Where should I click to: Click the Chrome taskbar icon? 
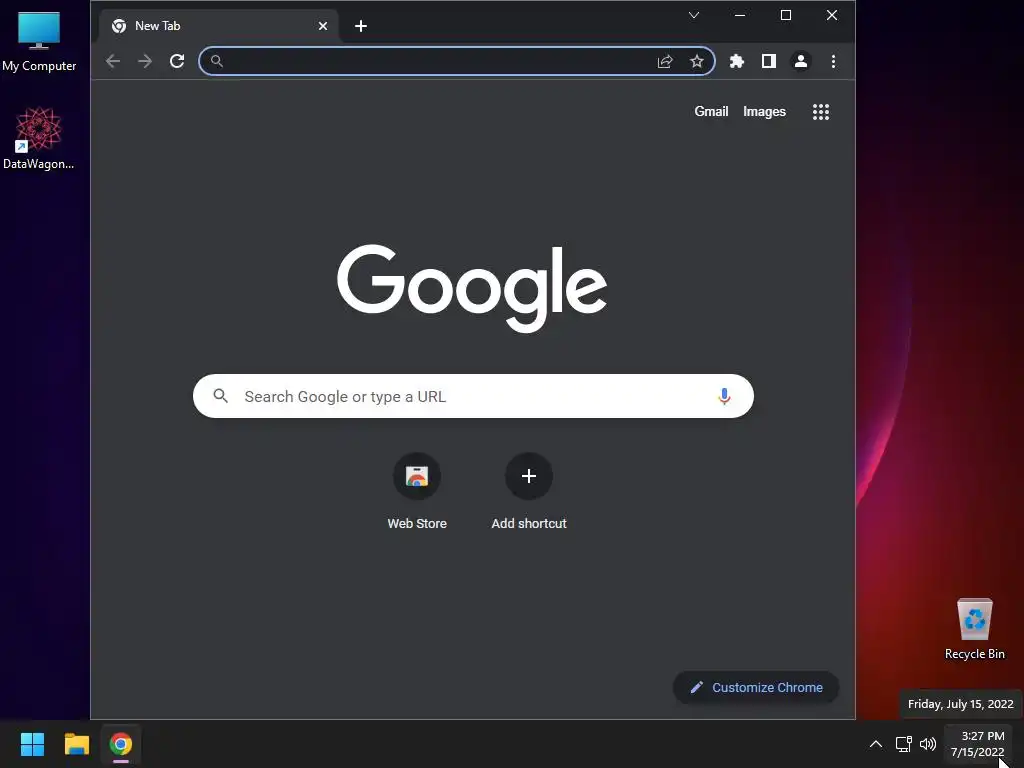[121, 744]
